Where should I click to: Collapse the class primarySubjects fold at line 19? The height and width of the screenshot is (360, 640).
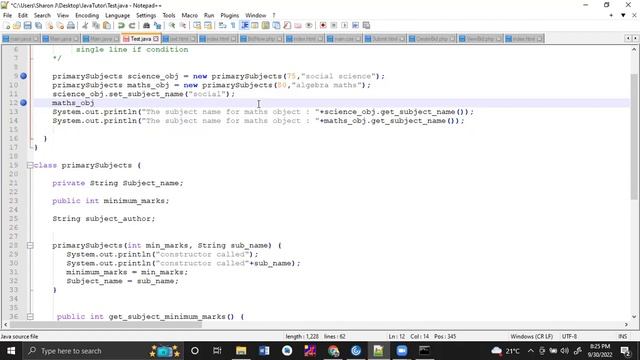point(30,165)
